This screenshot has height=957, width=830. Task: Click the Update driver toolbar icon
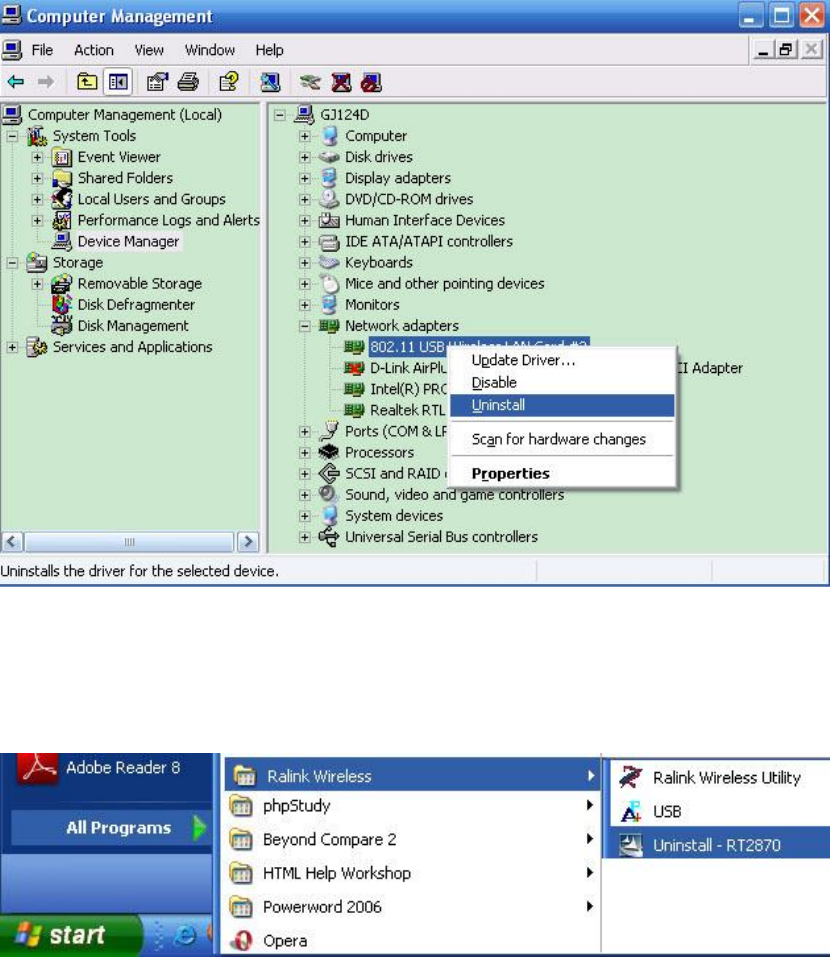pos(310,81)
